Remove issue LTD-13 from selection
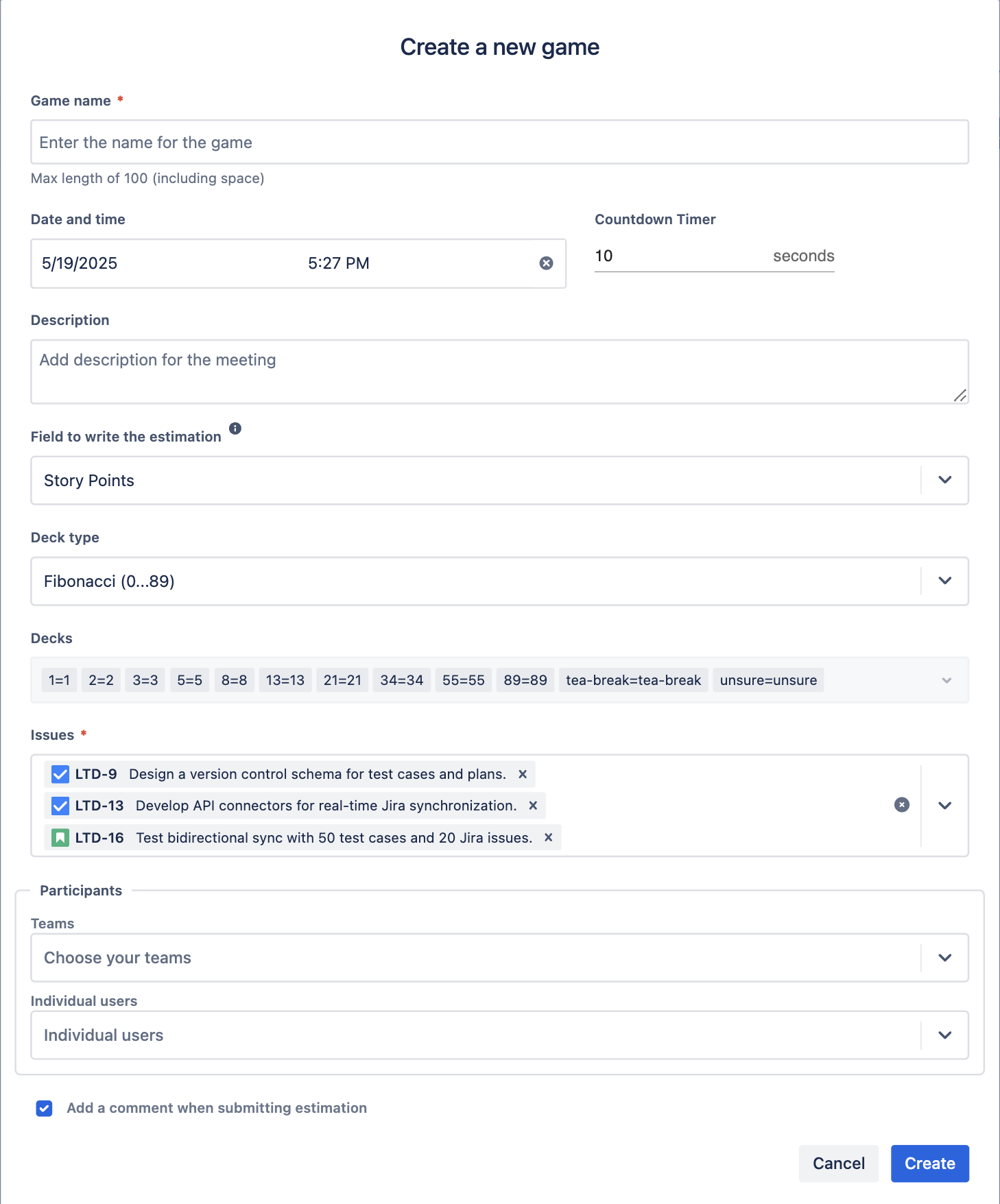 click(533, 806)
